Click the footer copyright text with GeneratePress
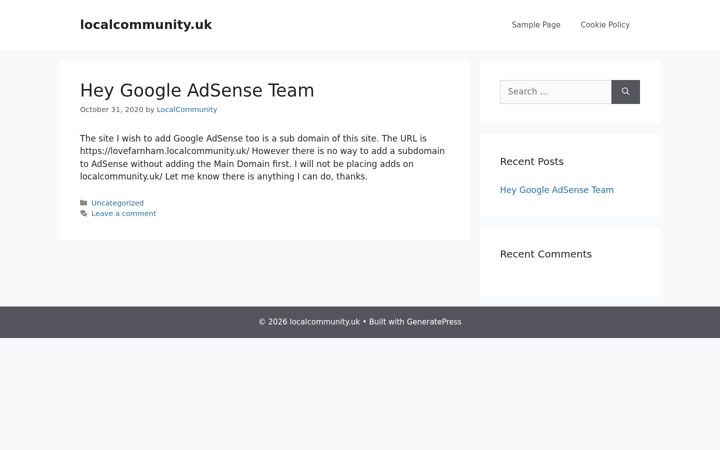This screenshot has height=450, width=720. coord(360,322)
